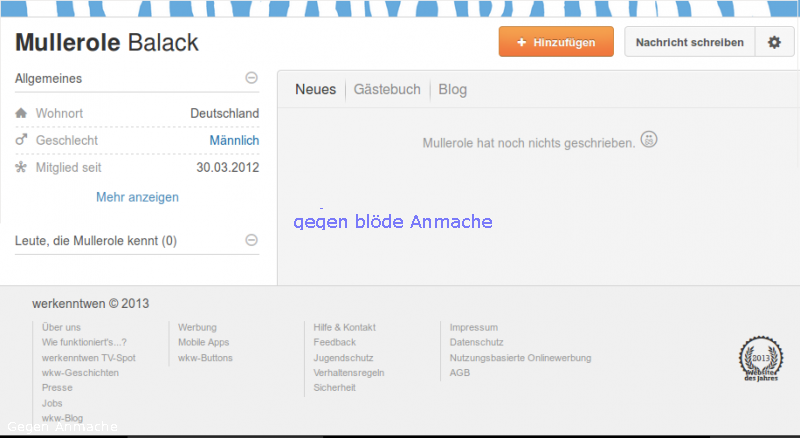
Task: Visit the Datenschutz footer link
Action: tap(475, 342)
